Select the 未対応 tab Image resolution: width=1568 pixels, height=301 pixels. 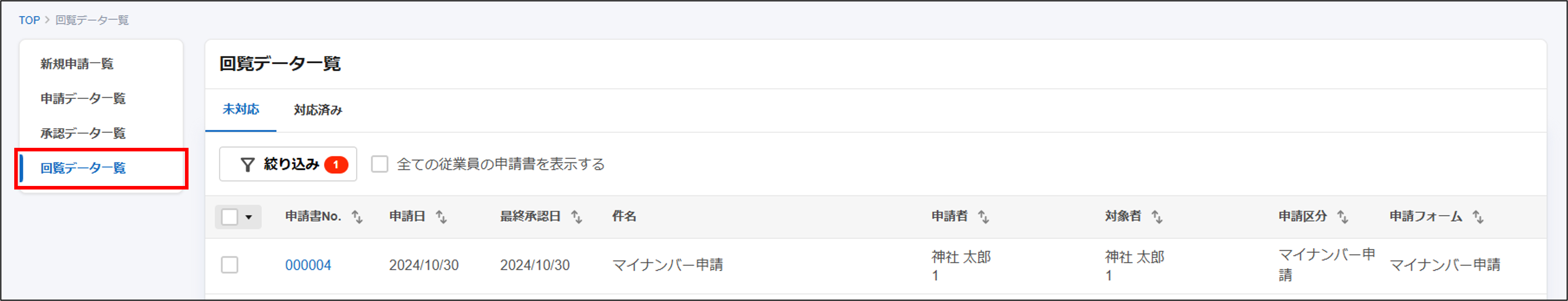240,110
